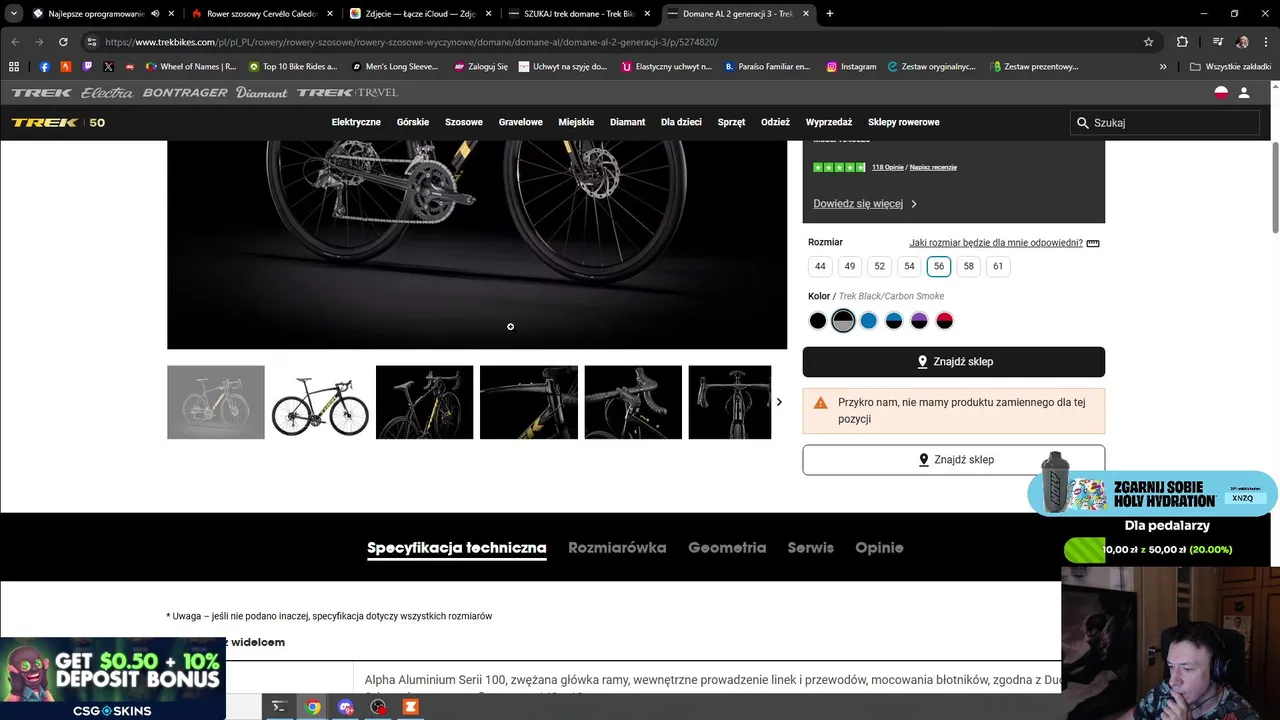
Task: Choose the solid blue color swatch
Action: coord(869,321)
